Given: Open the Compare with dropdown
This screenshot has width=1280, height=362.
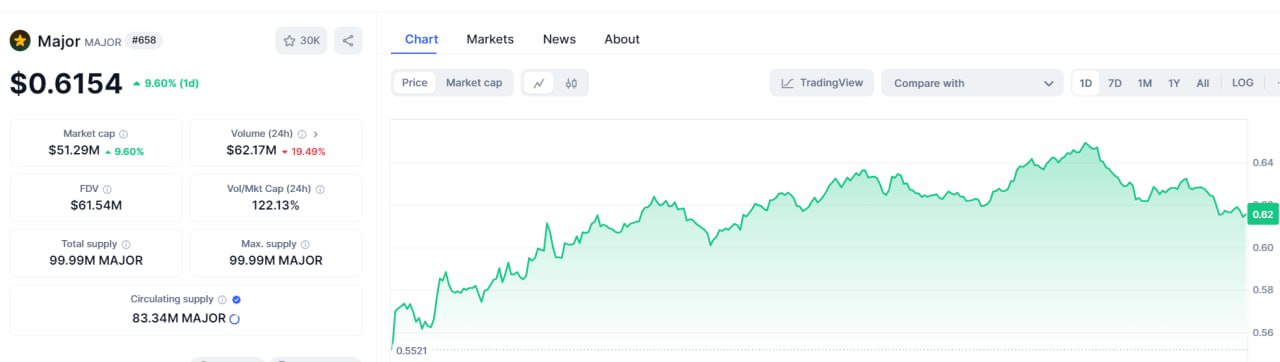Looking at the screenshot, I should pos(973,83).
